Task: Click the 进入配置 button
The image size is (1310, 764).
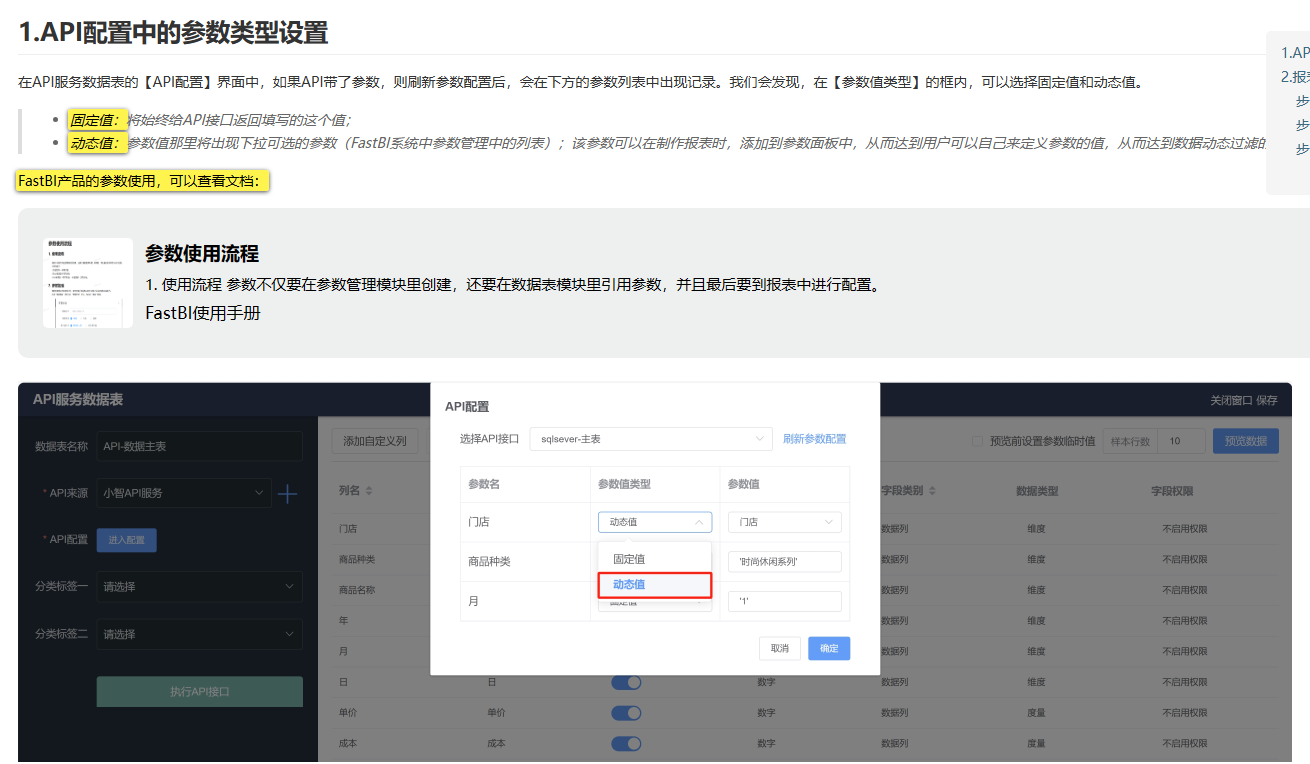Action: point(127,540)
